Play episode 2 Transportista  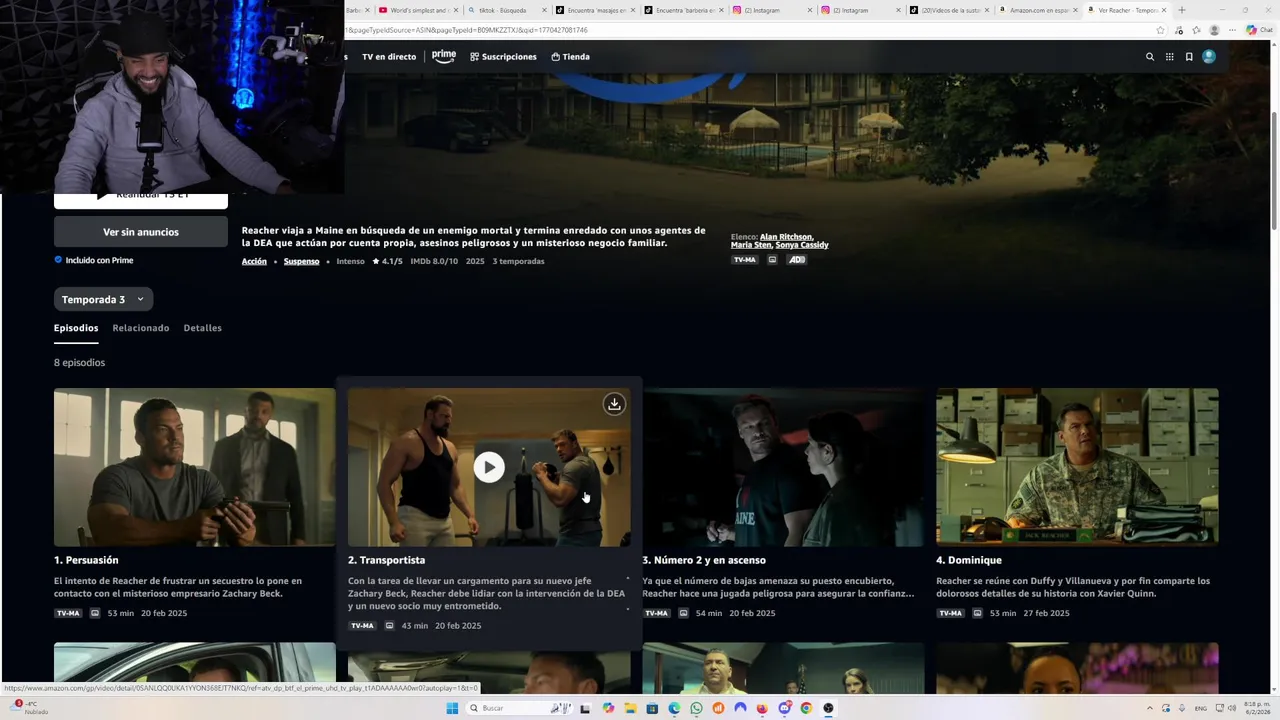pyautogui.click(x=489, y=467)
